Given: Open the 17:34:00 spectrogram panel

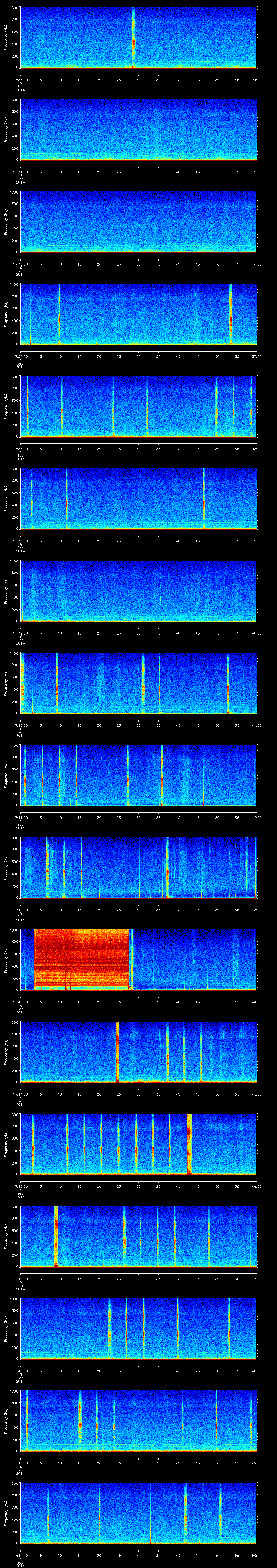Looking at the screenshot, I should click(138, 130).
